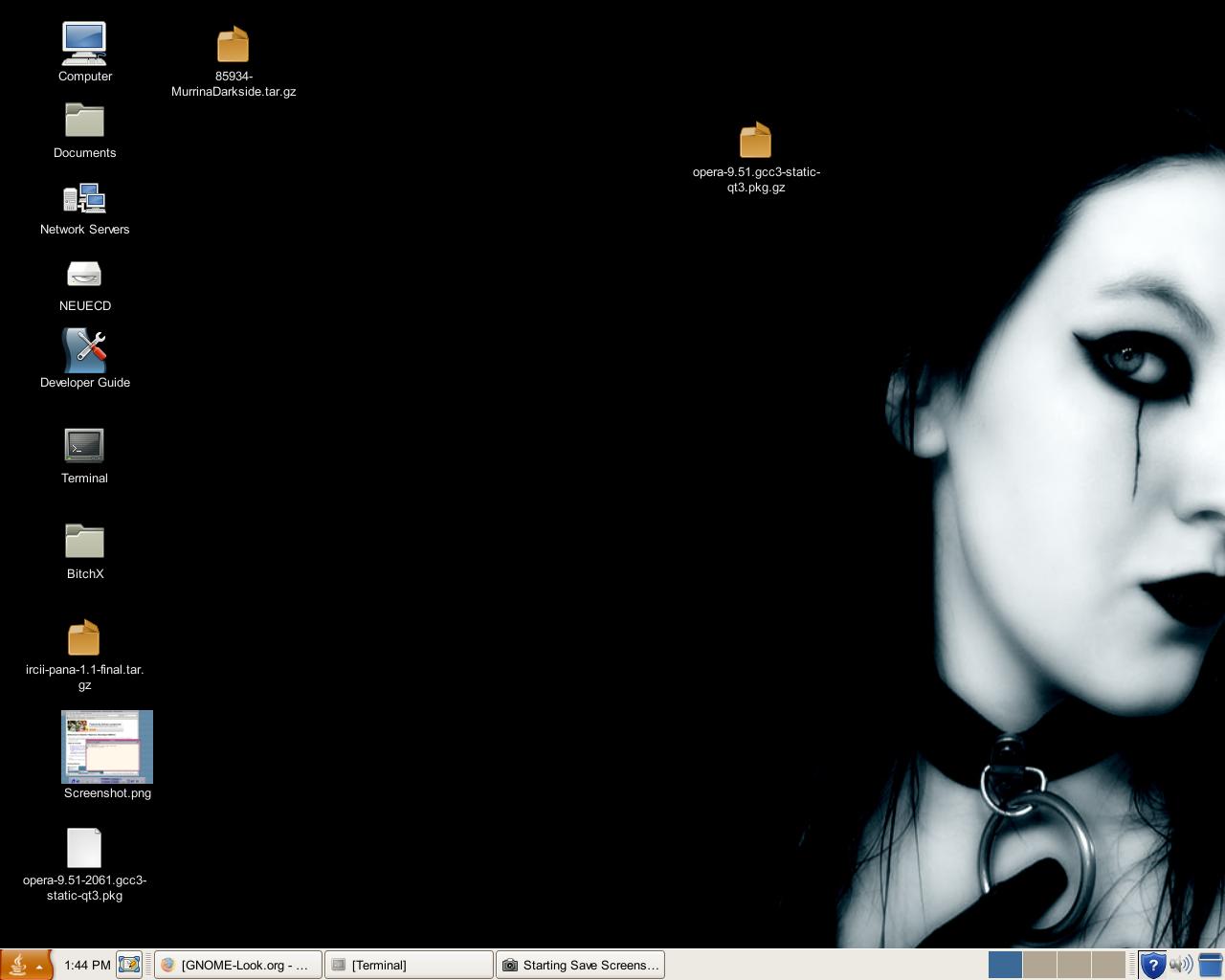This screenshot has width=1225, height=980.
Task: Select the Developer Guide icon
Action: (x=84, y=350)
